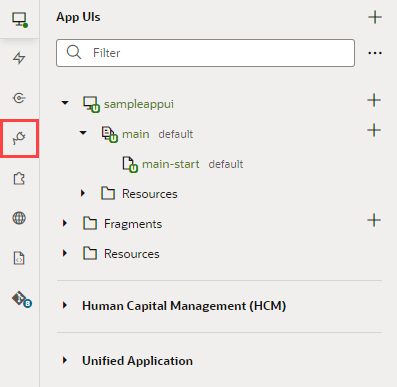The image size is (397, 387).
Task: Click the plus button next to Fragments
Action: point(374,220)
